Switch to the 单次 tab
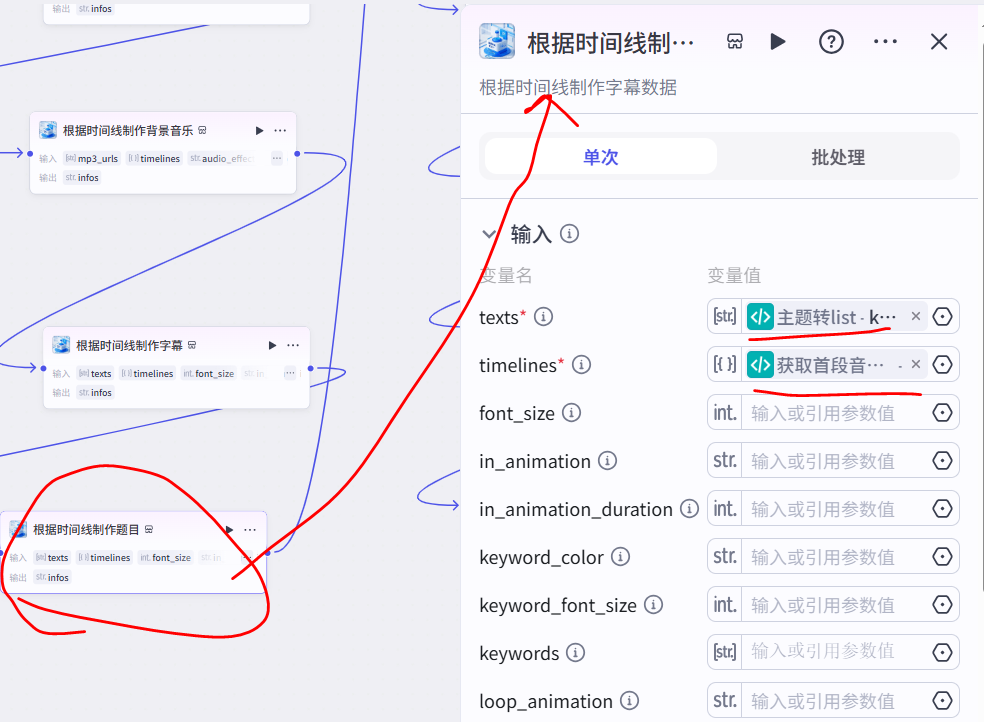The height and width of the screenshot is (722, 984). (601, 156)
